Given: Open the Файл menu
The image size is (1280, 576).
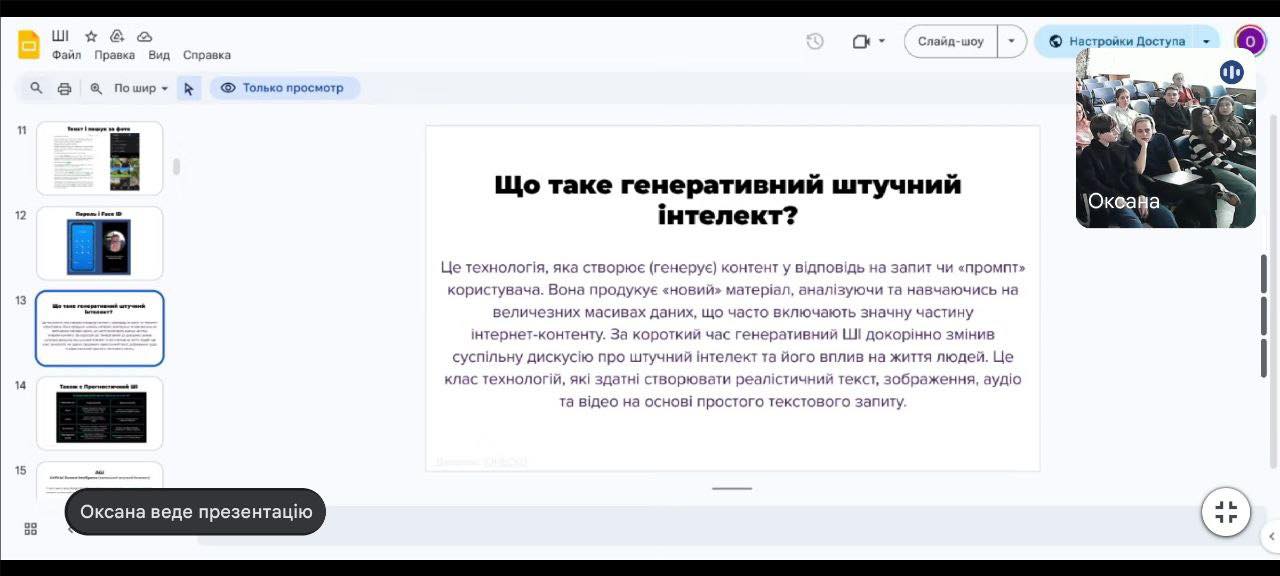Looking at the screenshot, I should [66, 55].
